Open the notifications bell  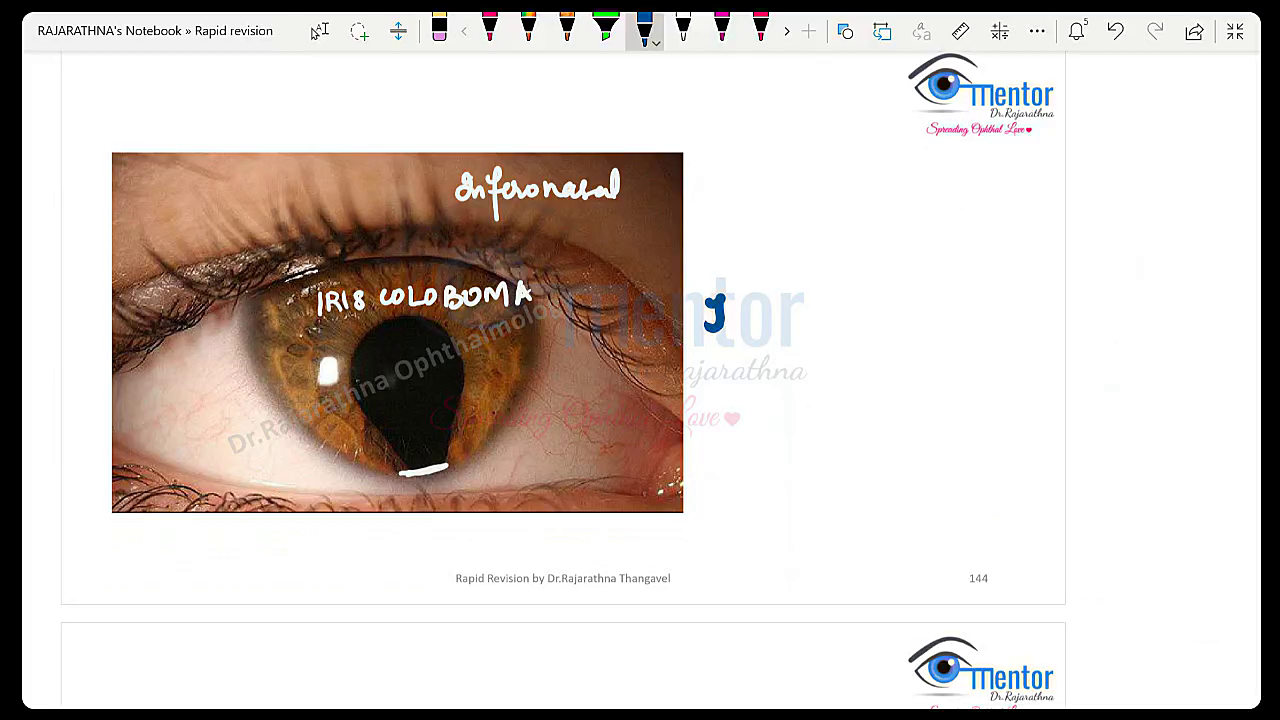[x=1076, y=32]
